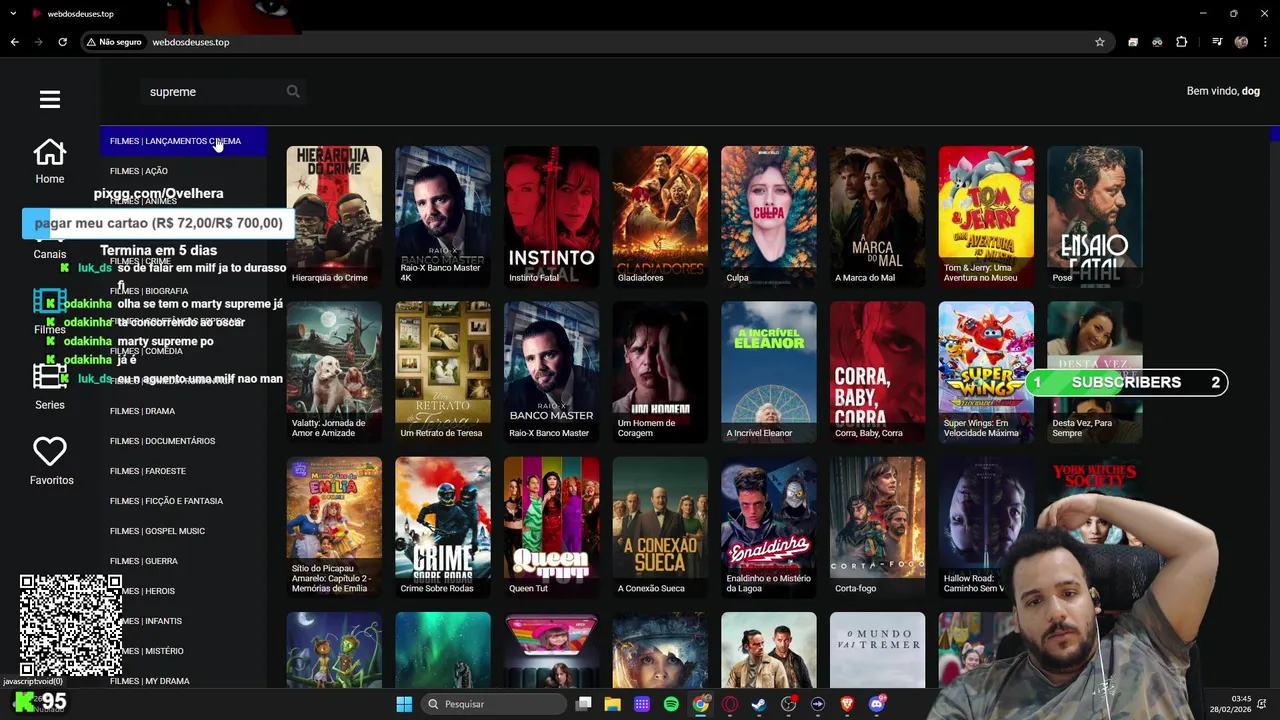Open the browser Extensions puzzle icon
Viewport: 1280px width, 720px height.
click(1181, 42)
